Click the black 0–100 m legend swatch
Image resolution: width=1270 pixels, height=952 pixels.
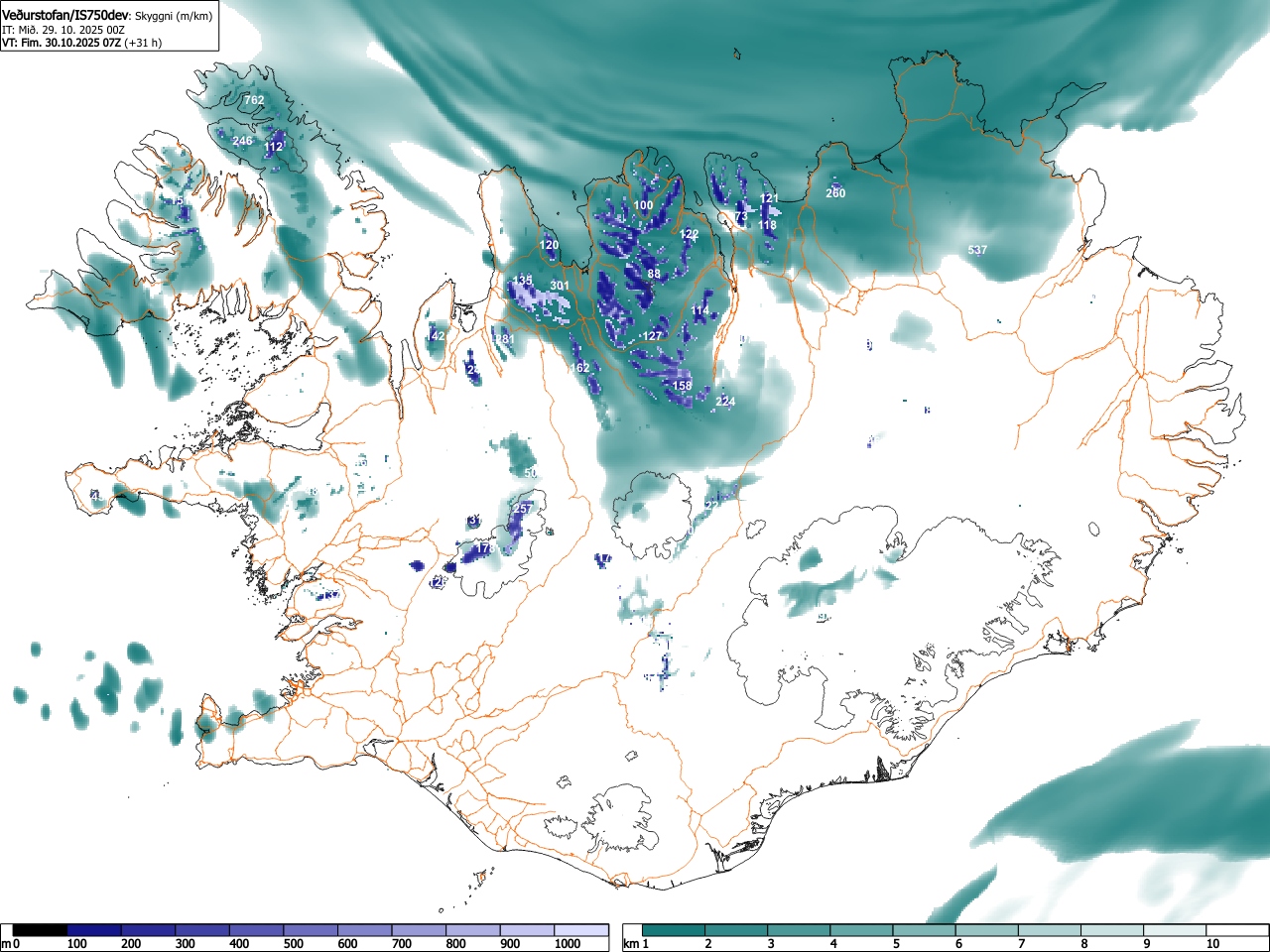(x=41, y=930)
